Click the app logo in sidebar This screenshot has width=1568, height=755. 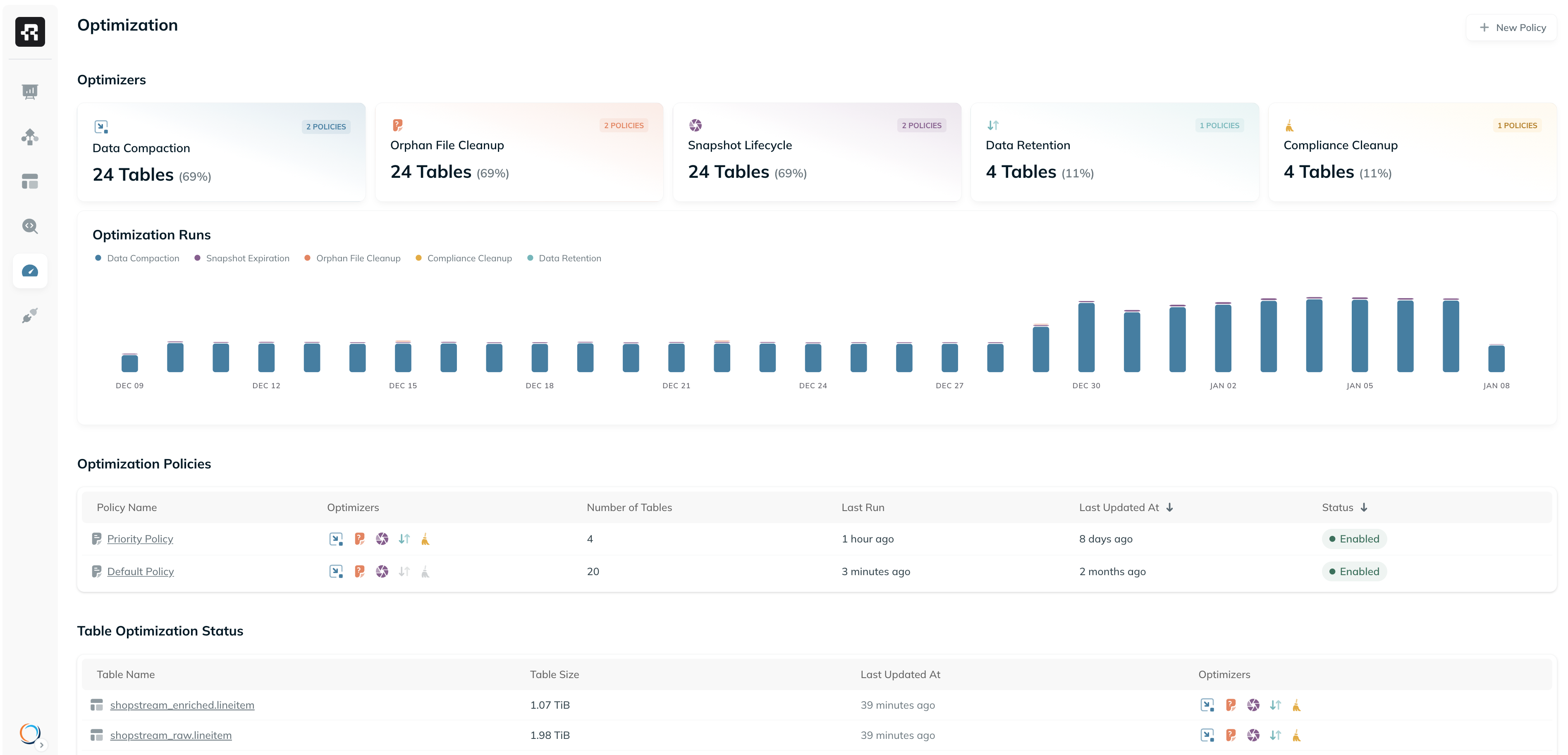coord(30,32)
